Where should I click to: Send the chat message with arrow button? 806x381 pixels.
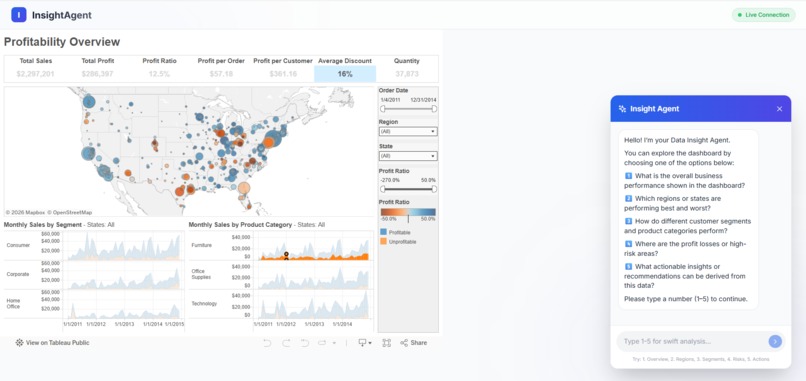coord(775,341)
